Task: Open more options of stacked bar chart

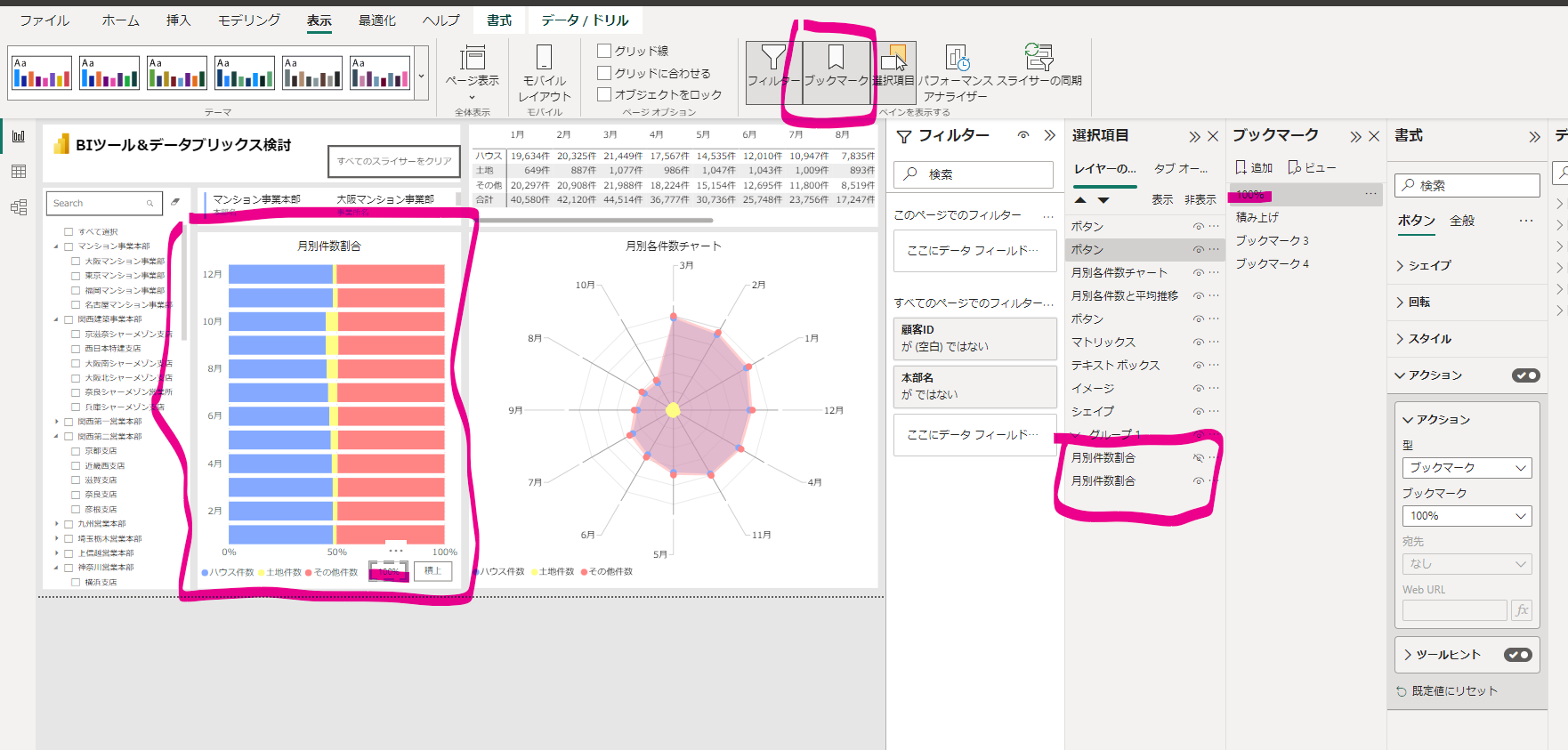Action: click(x=396, y=550)
